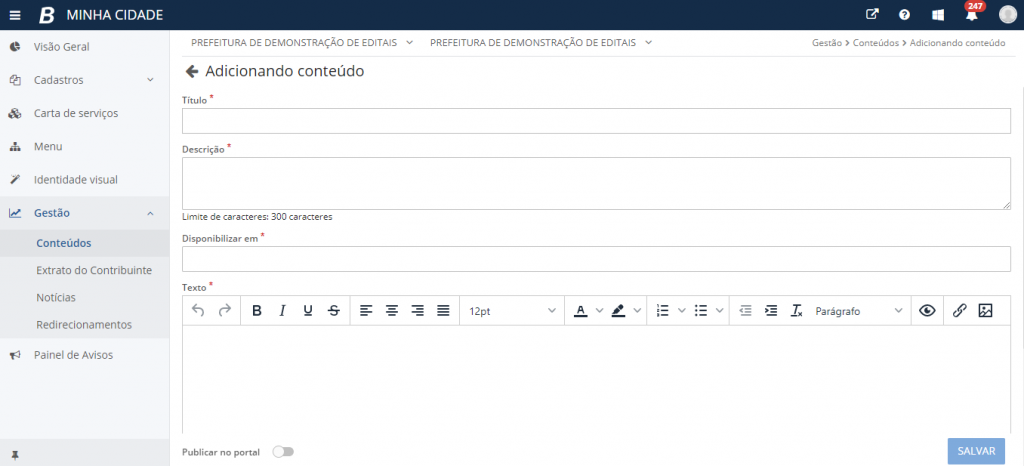Open highlight color dropdown arrow
Viewport: 1024px width, 466px height.
tap(637, 311)
